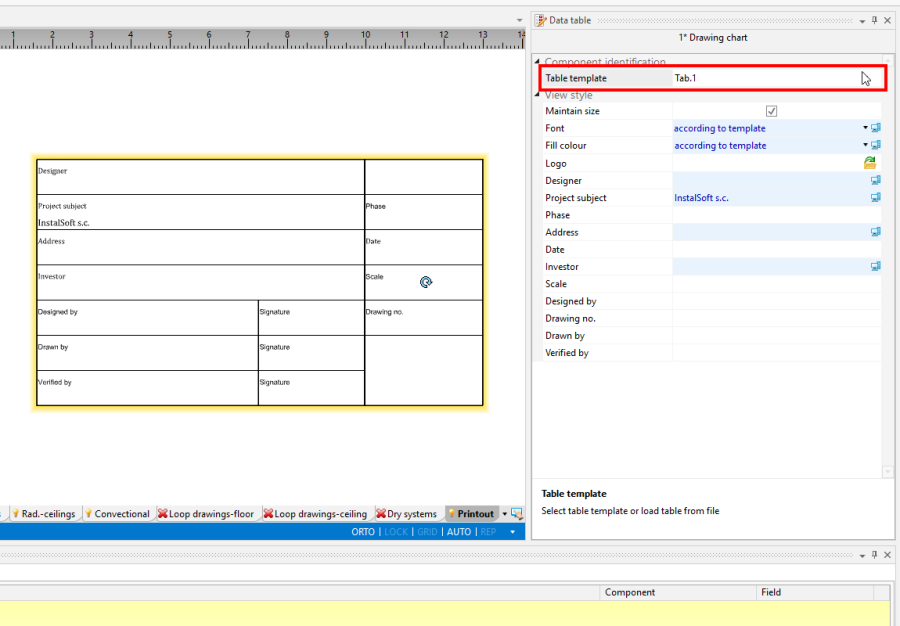
Task: Click the Project subject row project-data icon
Action: coord(876,198)
